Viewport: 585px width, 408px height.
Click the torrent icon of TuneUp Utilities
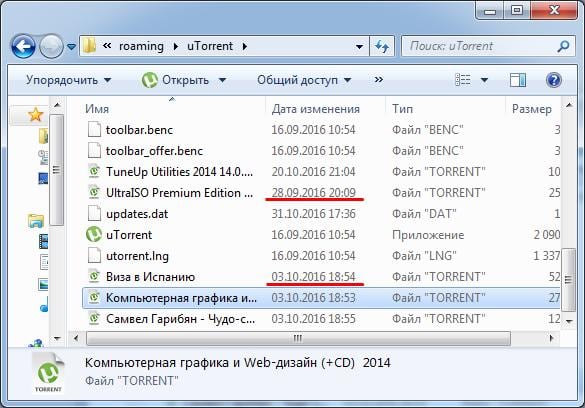click(94, 171)
